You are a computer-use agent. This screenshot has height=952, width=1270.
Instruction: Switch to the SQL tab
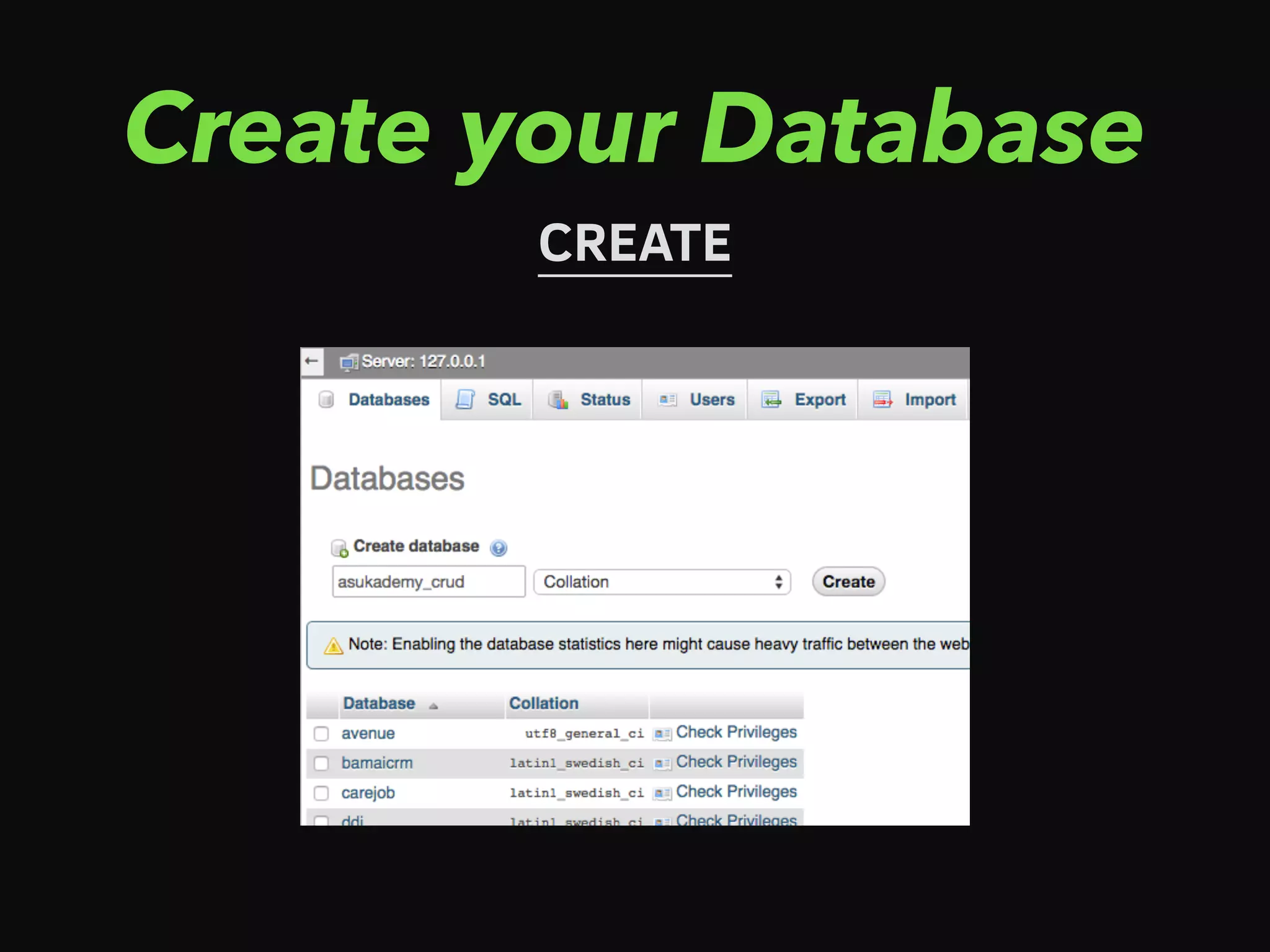click(487, 400)
